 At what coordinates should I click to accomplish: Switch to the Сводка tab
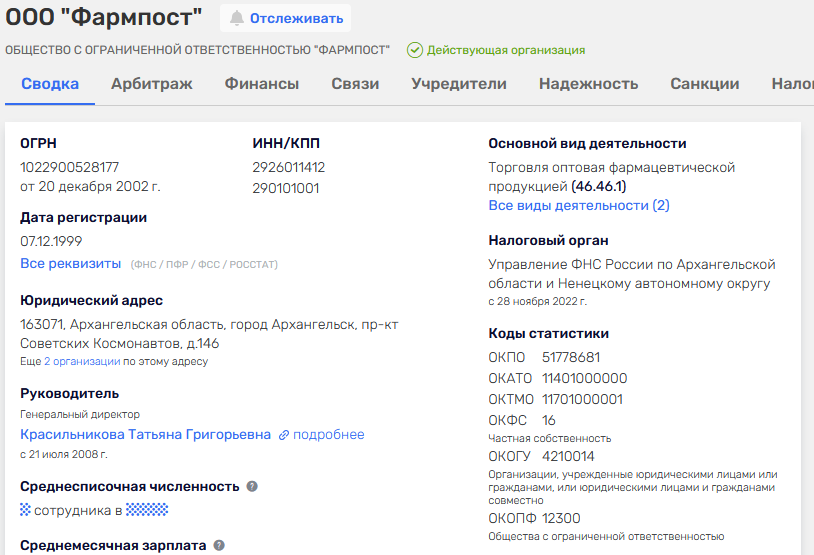pos(50,84)
